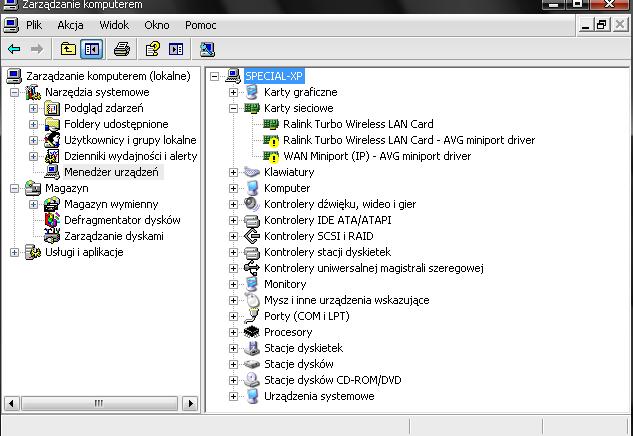Select Urządzenia systemowe category
The height and width of the screenshot is (436, 633).
click(x=319, y=396)
